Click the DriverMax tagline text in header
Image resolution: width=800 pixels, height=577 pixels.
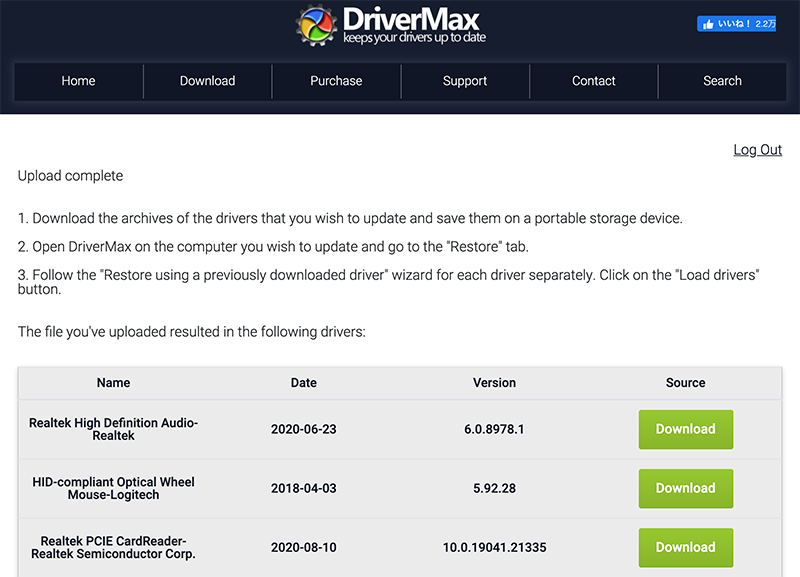coord(414,39)
